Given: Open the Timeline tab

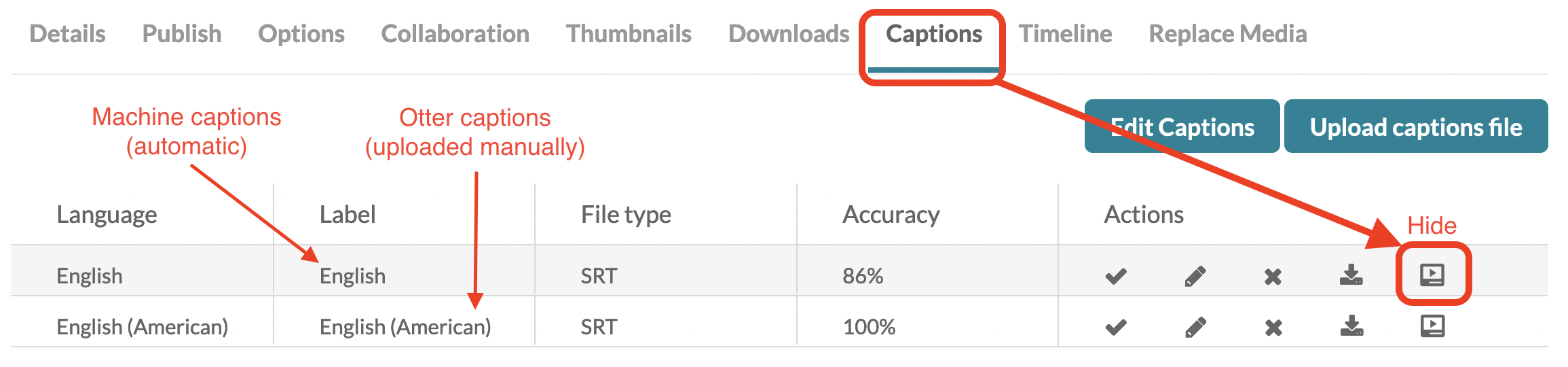Looking at the screenshot, I should (x=1065, y=34).
